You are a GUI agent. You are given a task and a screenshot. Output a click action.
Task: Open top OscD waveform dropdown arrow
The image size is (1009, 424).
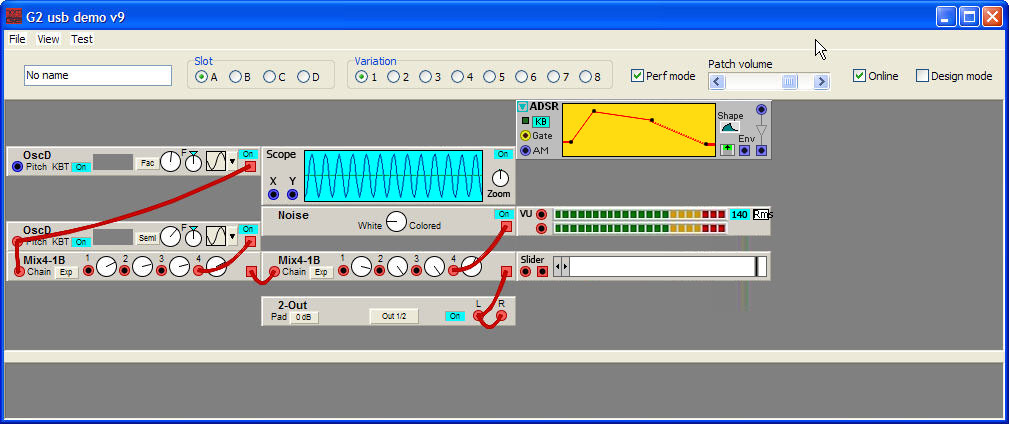coord(233,160)
